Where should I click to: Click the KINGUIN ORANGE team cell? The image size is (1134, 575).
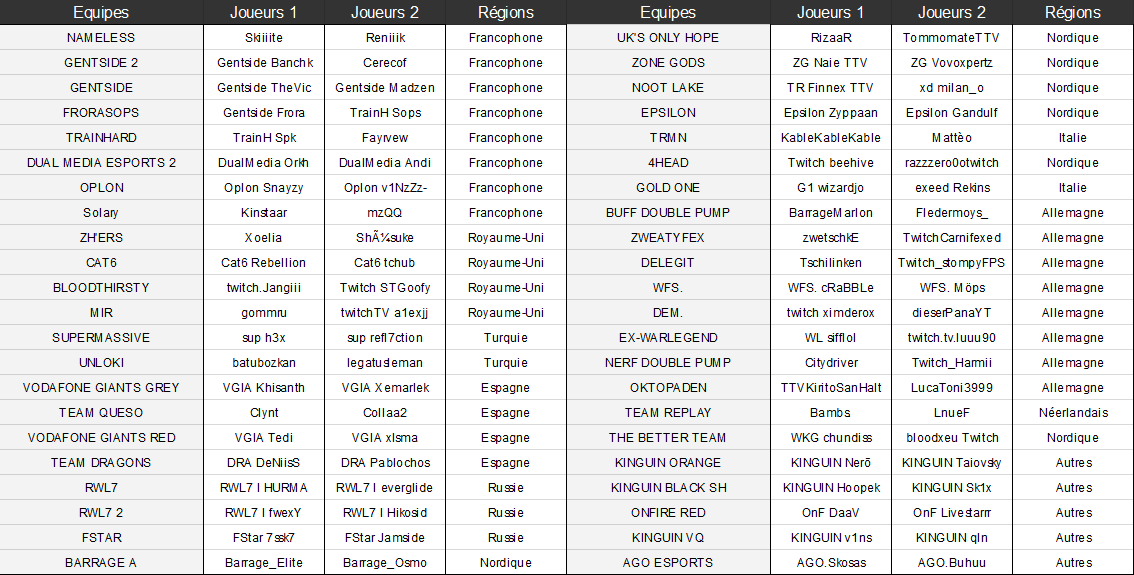pyautogui.click(x=668, y=463)
